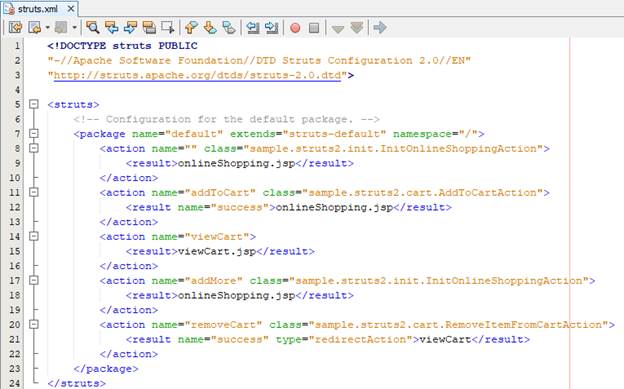
Task: Find the current selection in file
Action: pos(92,27)
